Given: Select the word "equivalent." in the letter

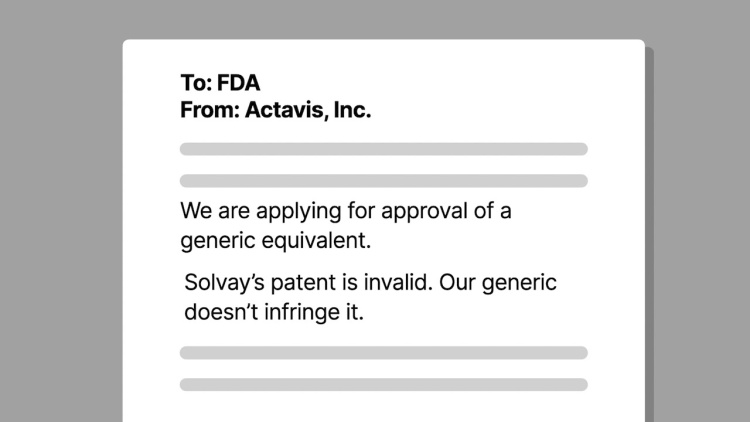Looking at the screenshot, I should (316, 241).
